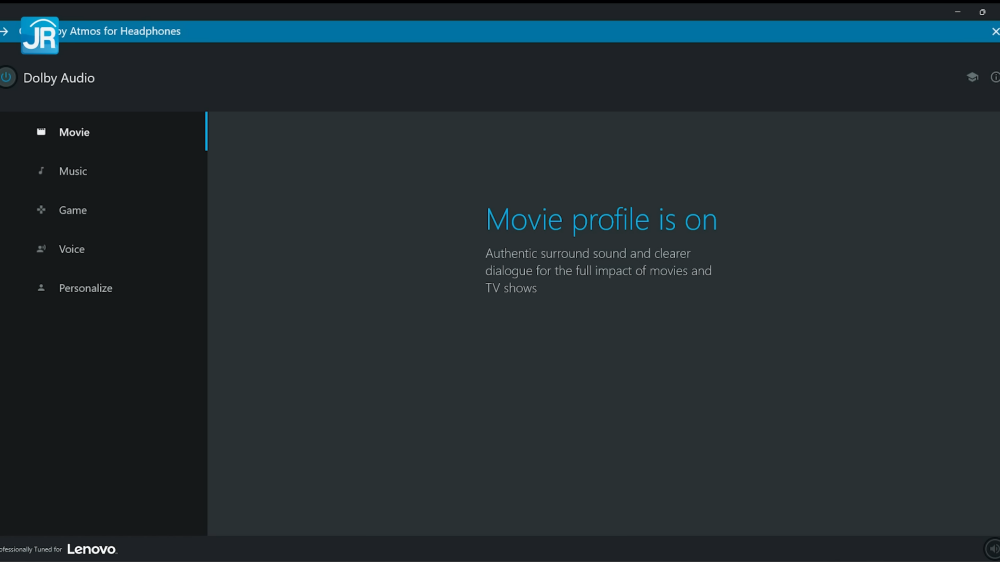Image resolution: width=1000 pixels, height=562 pixels.
Task: Click the speaker icon in bottom corner
Action: point(992,549)
